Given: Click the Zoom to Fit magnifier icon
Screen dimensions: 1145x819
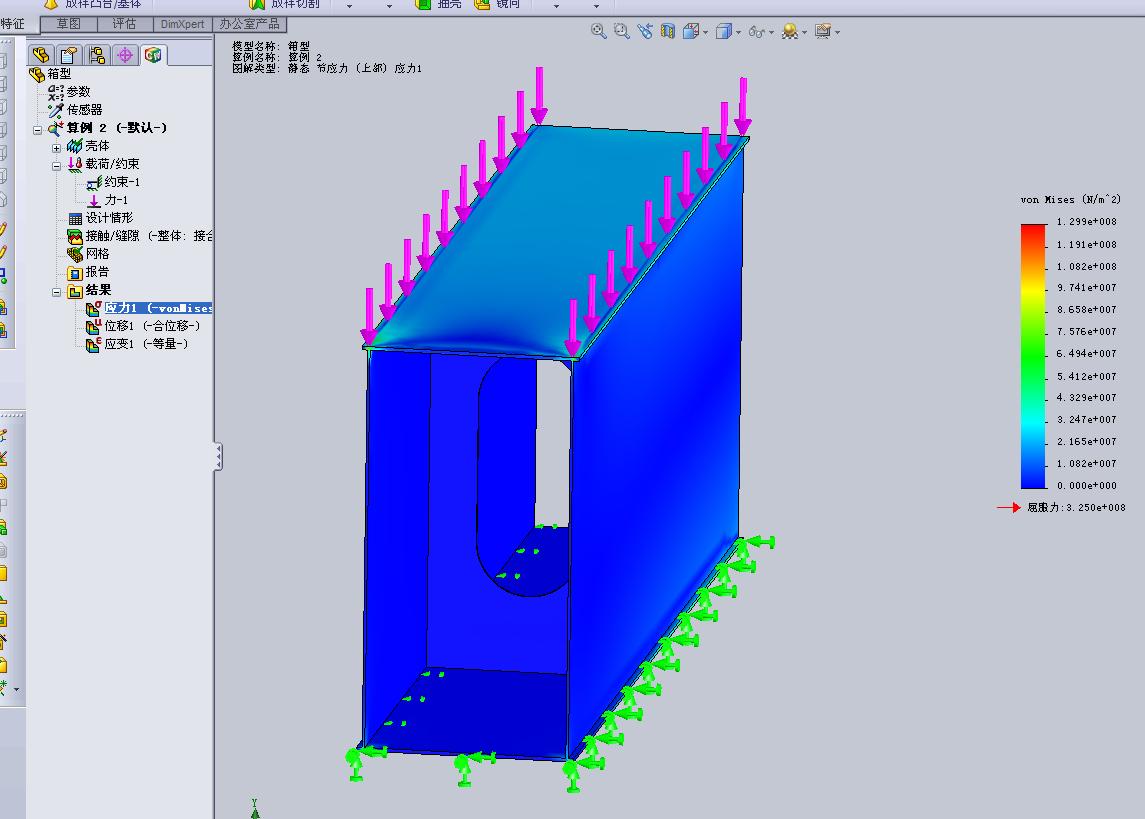Looking at the screenshot, I should pos(598,31).
